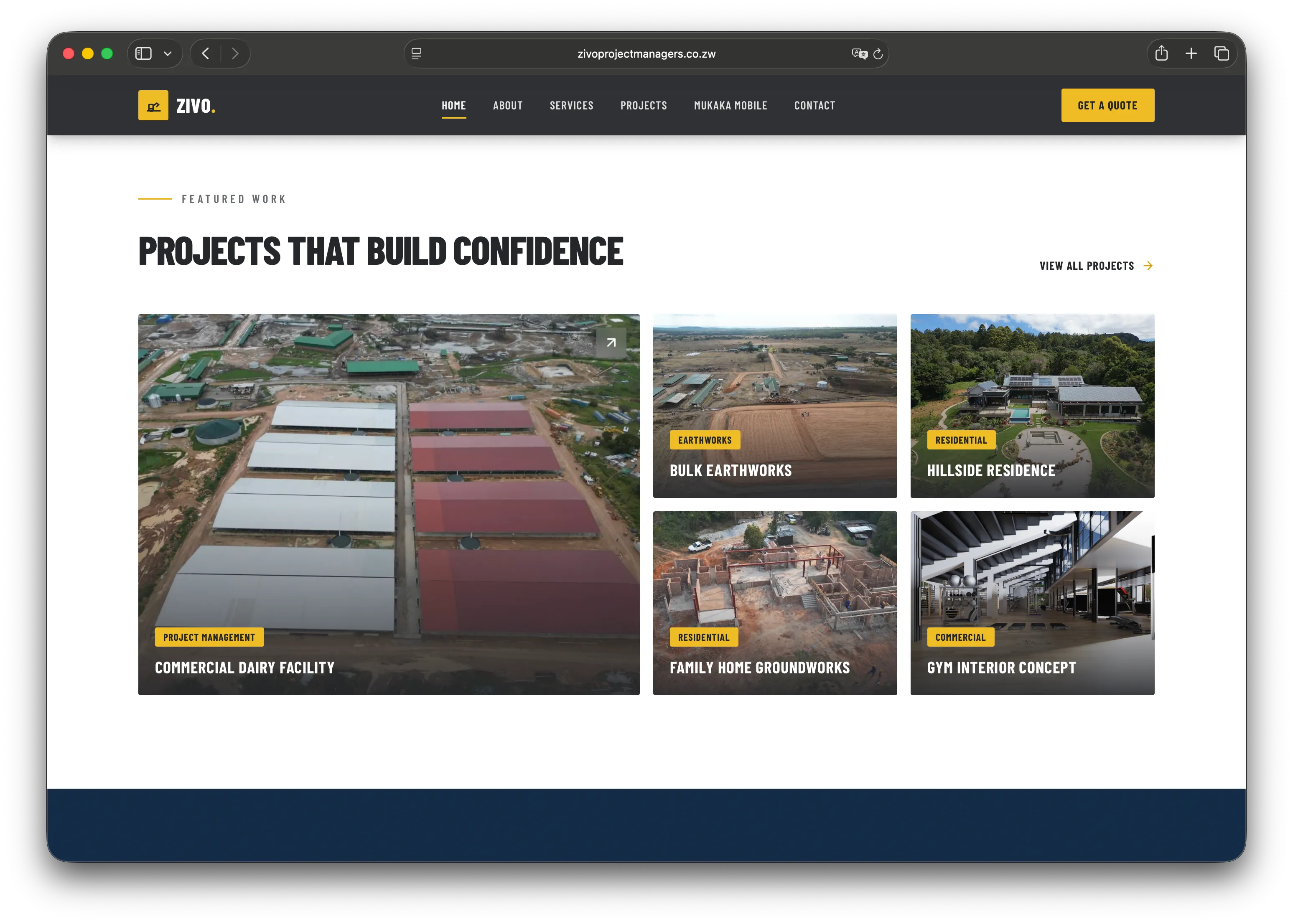The height and width of the screenshot is (924, 1293).
Task: Enter full screen with green button
Action: click(107, 53)
